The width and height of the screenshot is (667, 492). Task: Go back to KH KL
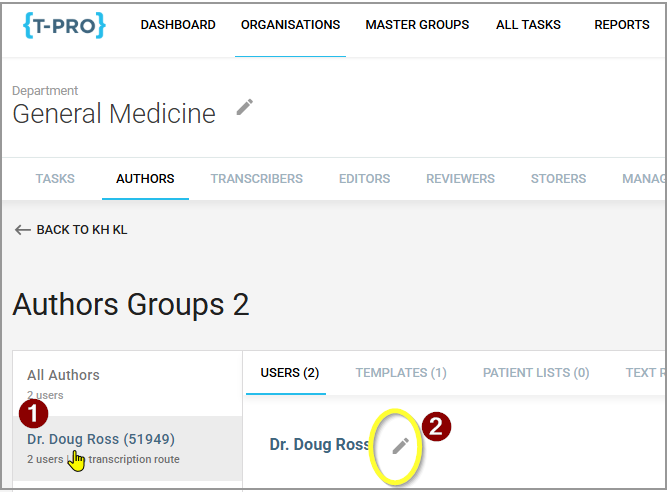pyautogui.click(x=81, y=230)
